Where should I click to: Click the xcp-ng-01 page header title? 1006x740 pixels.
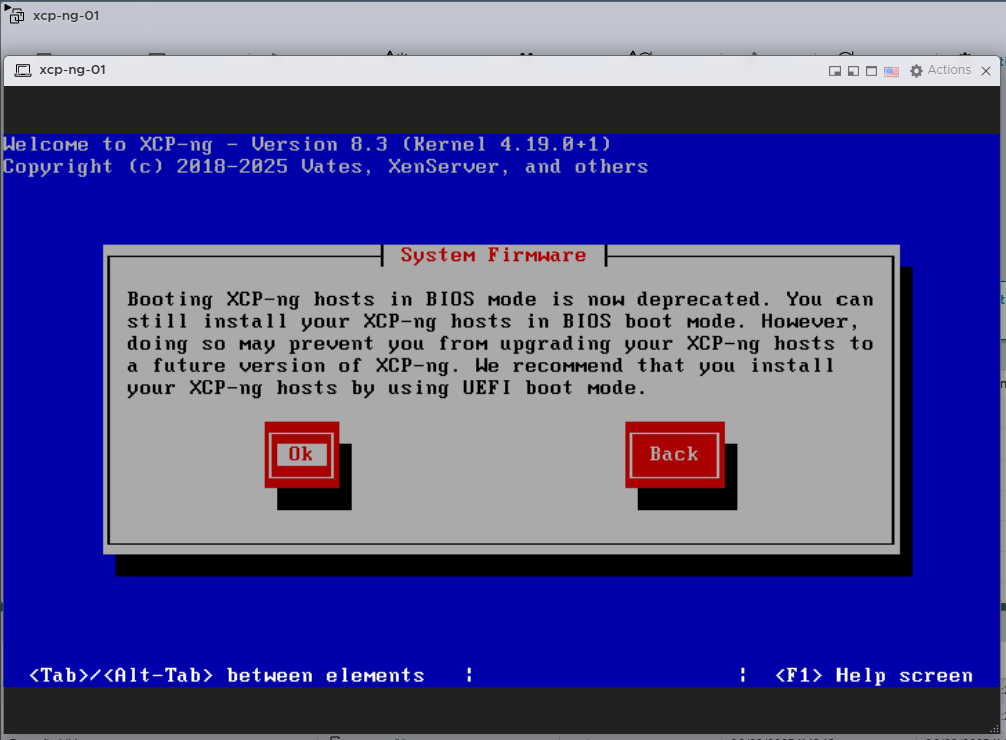(66, 16)
